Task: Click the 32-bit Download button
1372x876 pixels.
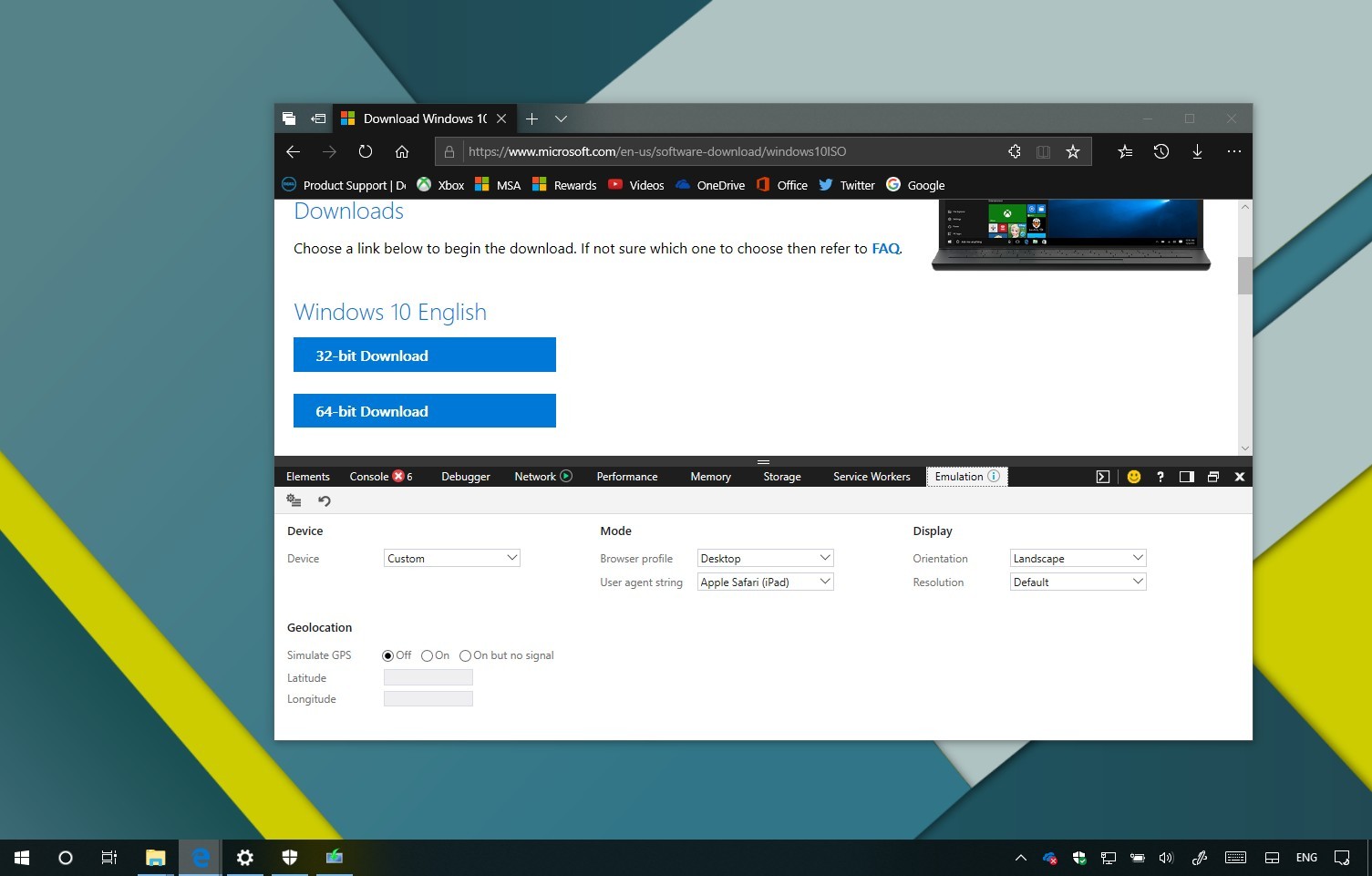Action: point(425,355)
